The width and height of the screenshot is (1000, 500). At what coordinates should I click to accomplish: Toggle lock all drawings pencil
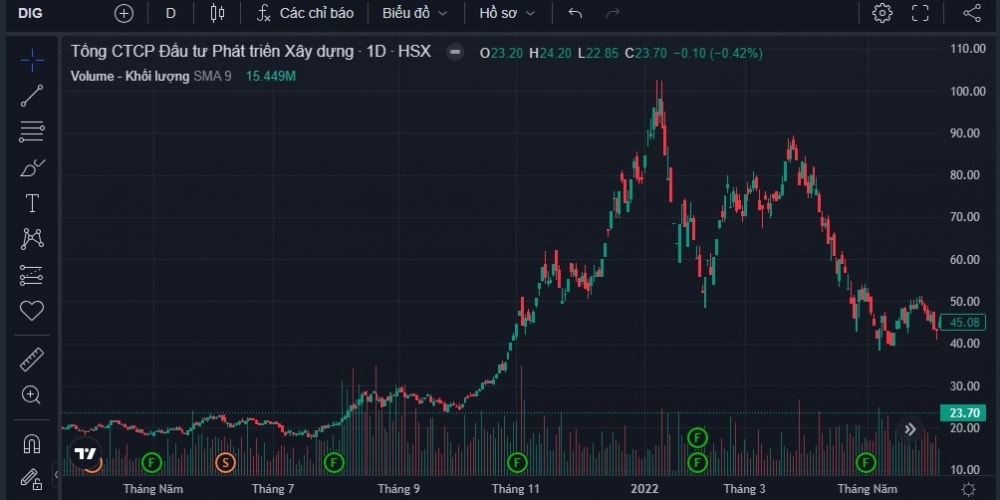pos(31,478)
